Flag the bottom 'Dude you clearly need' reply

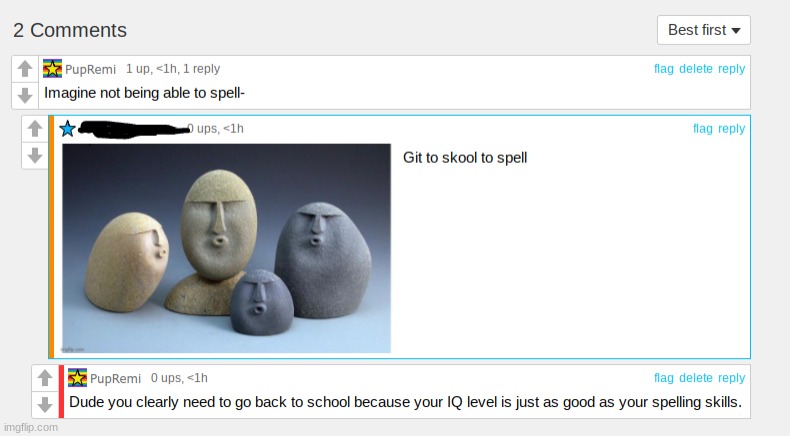664,378
